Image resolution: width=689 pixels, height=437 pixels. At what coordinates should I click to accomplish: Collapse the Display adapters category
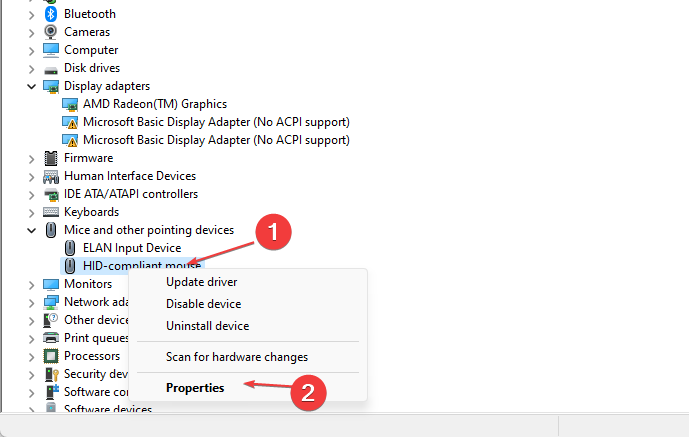pos(32,86)
